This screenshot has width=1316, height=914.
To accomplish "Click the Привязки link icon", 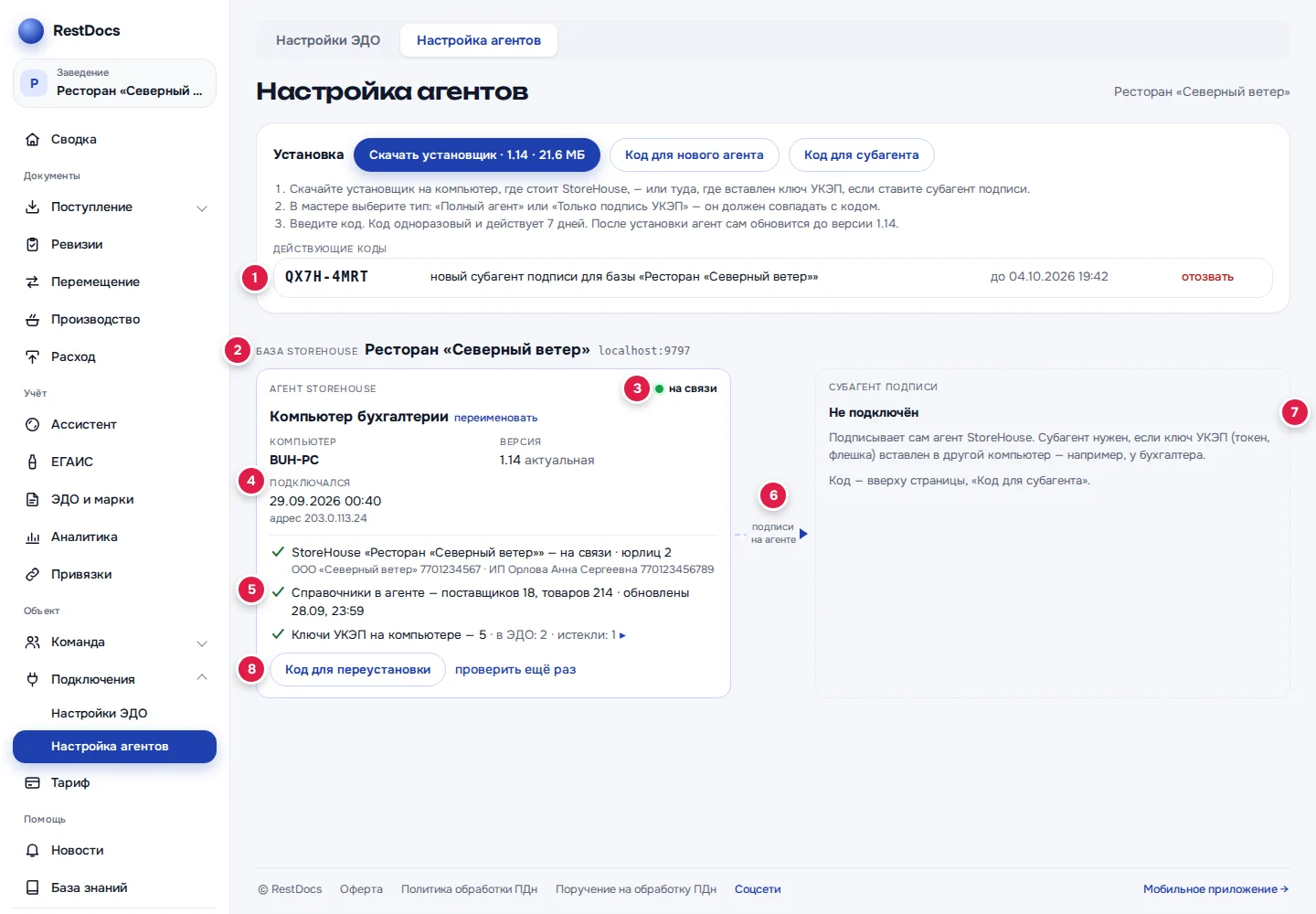I will 33,575.
